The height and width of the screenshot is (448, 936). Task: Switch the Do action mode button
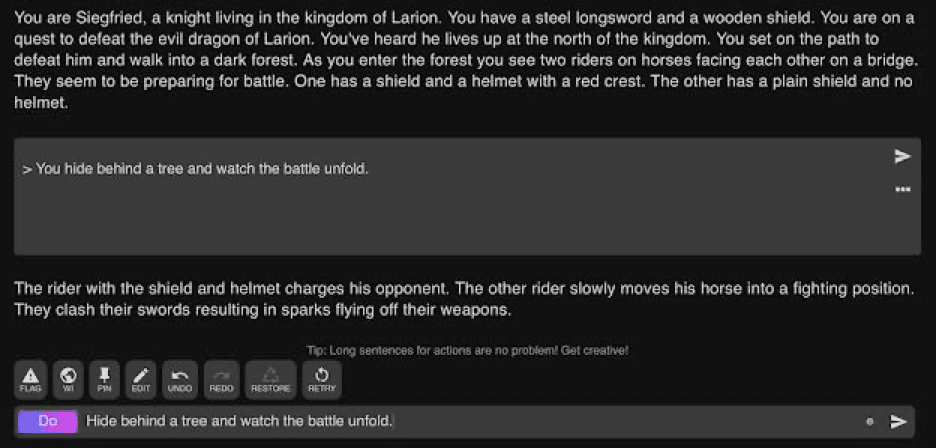pos(47,422)
